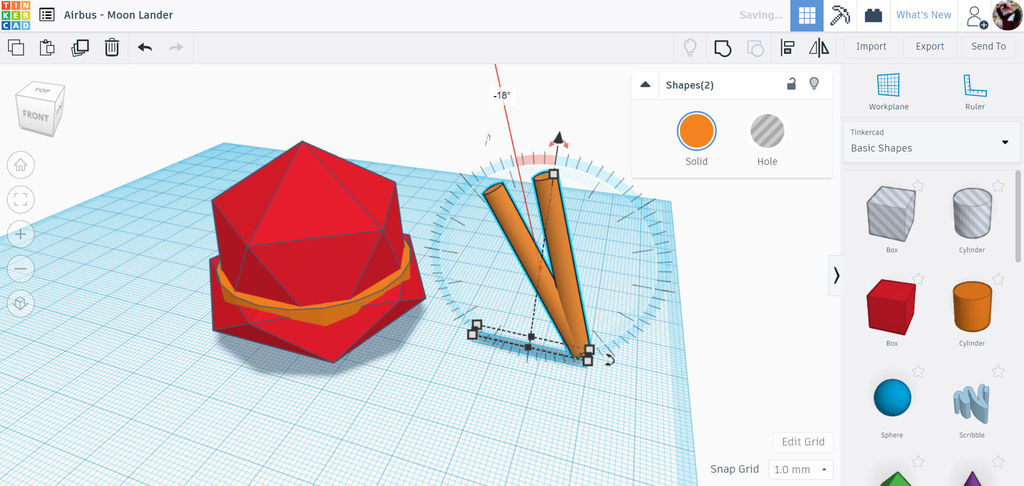Click the Fit all in view button
This screenshot has width=1024, height=486.
20,199
